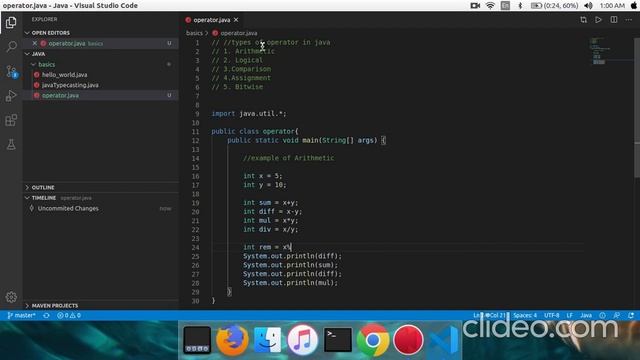640x360 pixels.
Task: Click the camera icon in the top bar
Action: (475, 6)
